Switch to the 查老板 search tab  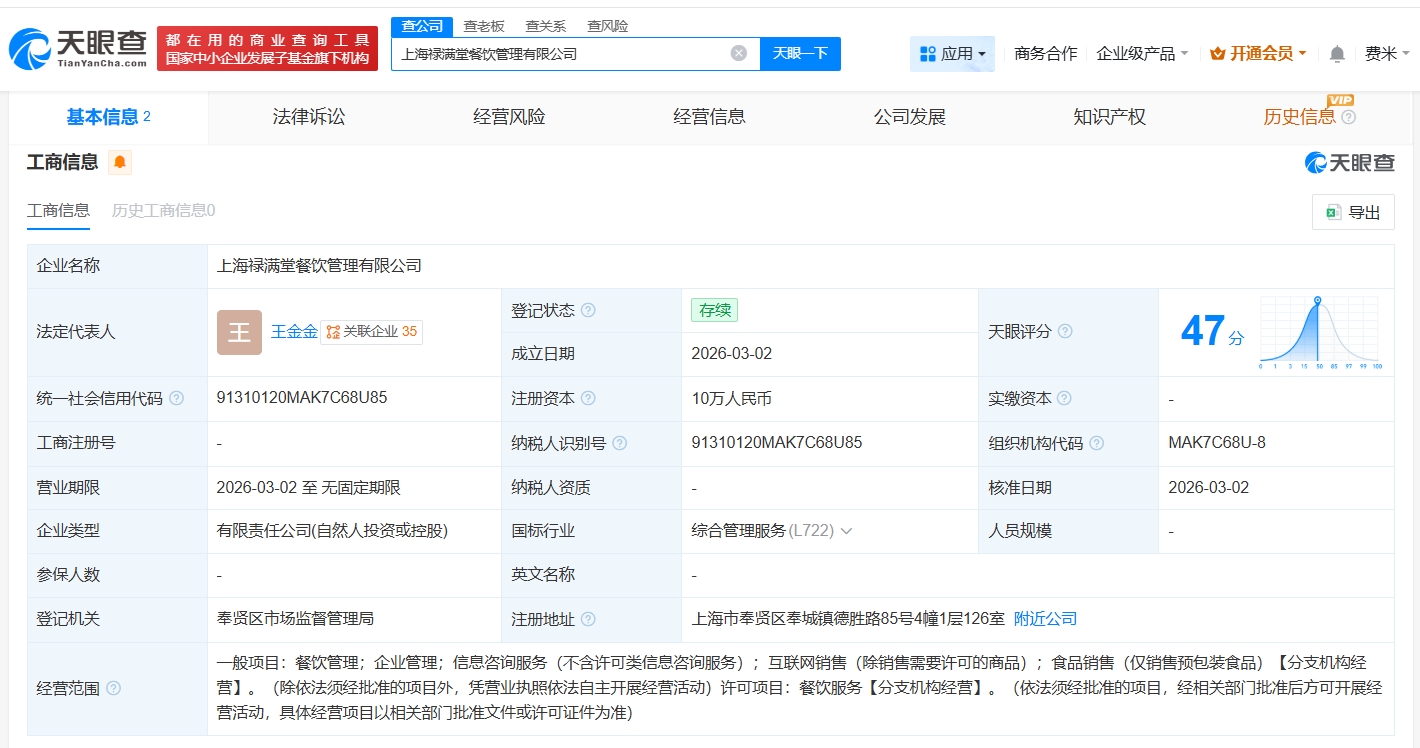tap(482, 26)
